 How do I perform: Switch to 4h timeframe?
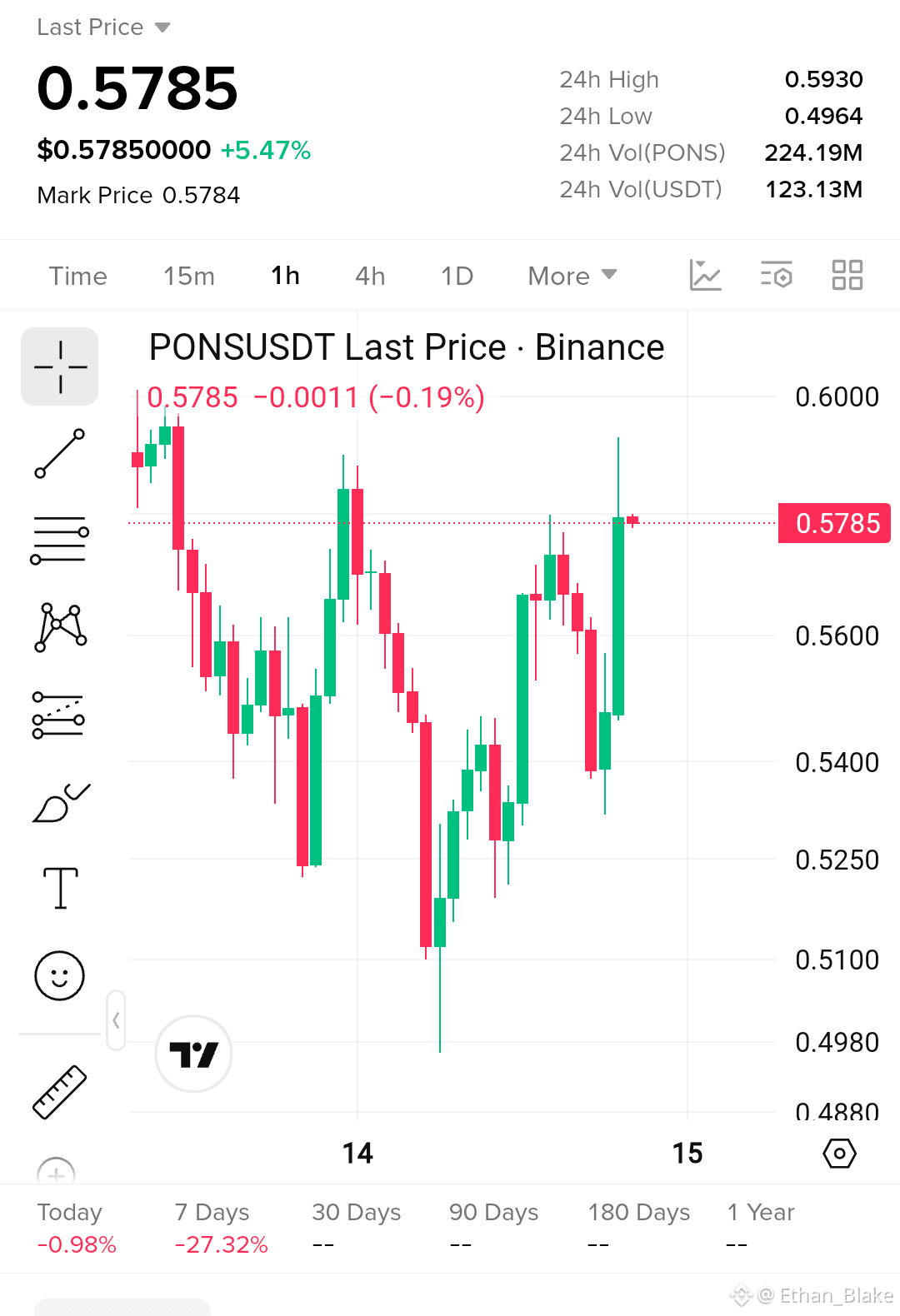click(x=370, y=276)
